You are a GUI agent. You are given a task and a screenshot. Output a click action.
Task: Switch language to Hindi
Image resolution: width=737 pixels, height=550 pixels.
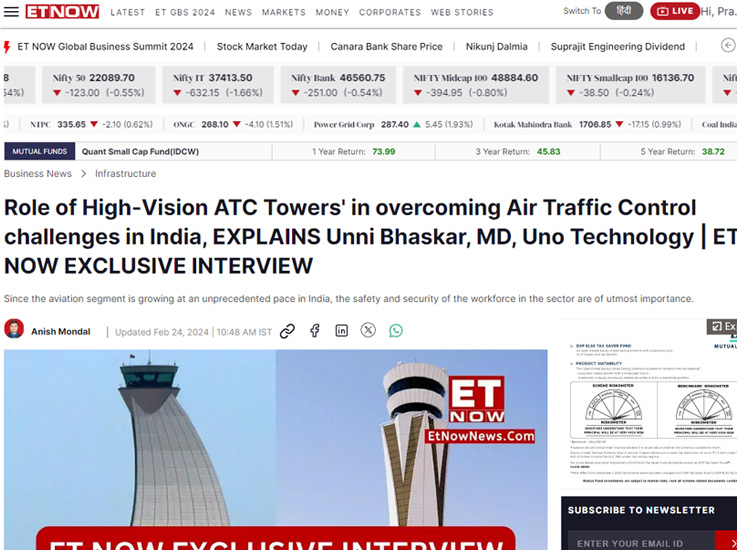(x=624, y=11)
